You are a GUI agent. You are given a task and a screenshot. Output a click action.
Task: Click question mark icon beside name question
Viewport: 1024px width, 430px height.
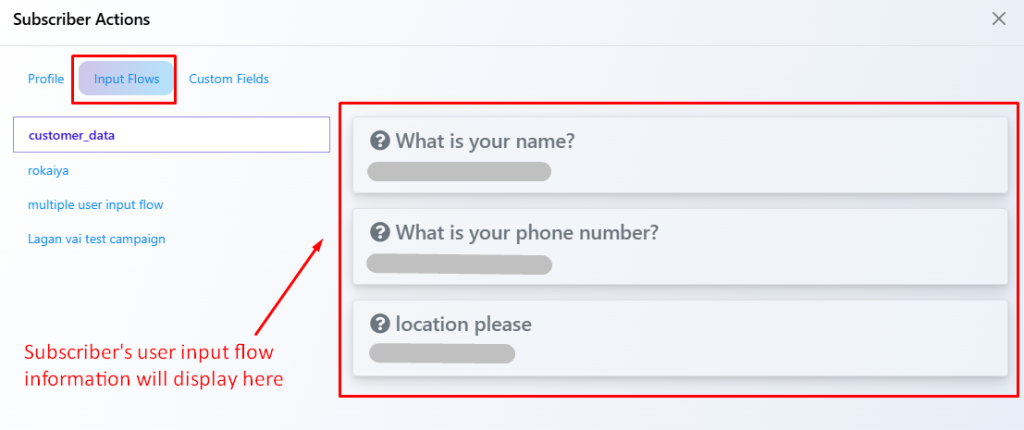point(380,141)
